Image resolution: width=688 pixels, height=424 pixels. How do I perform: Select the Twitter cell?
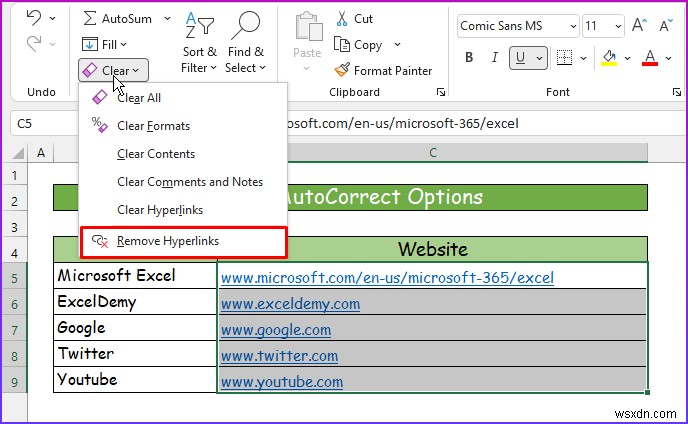tap(135, 353)
